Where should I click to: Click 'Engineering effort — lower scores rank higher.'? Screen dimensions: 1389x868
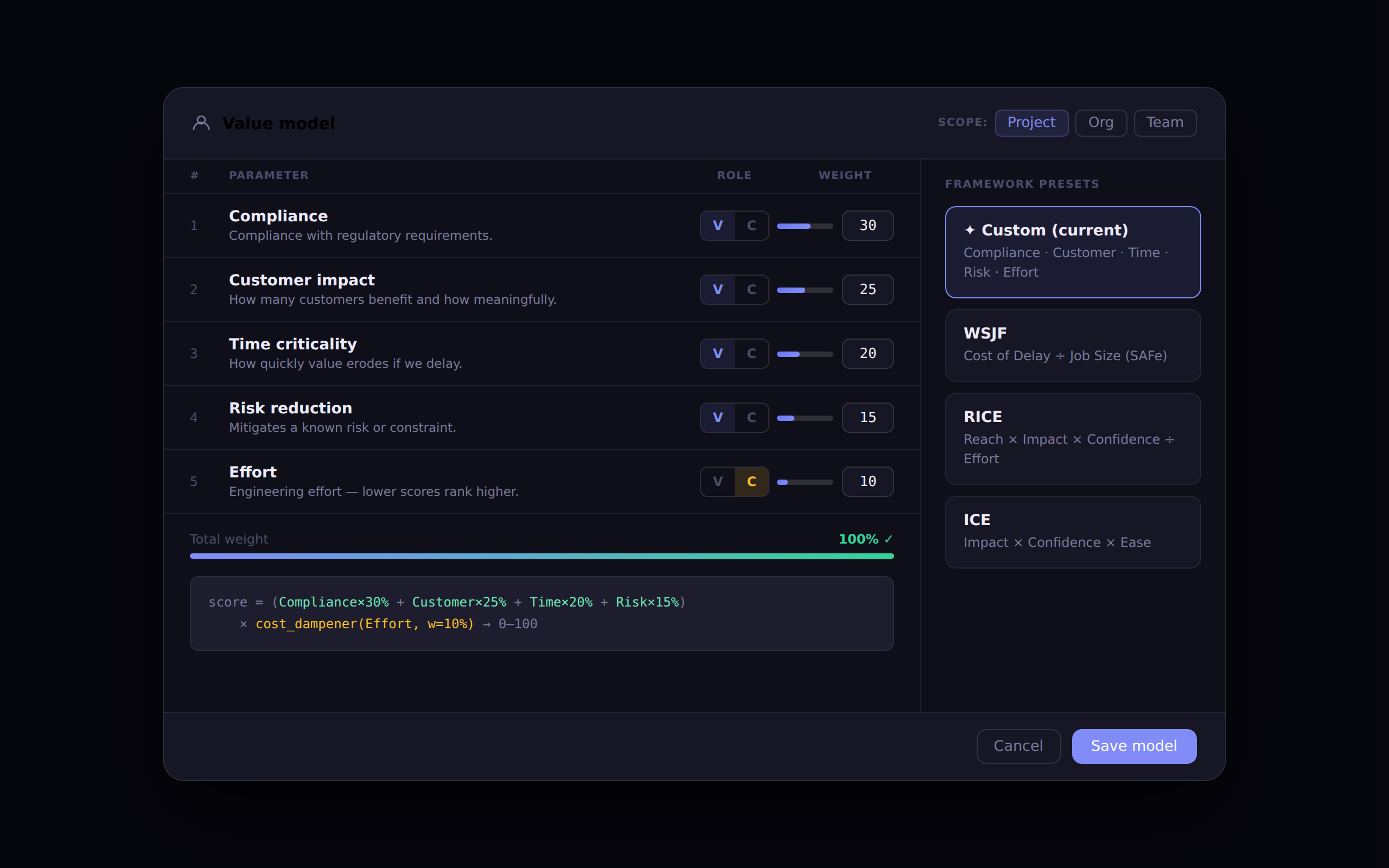click(374, 492)
